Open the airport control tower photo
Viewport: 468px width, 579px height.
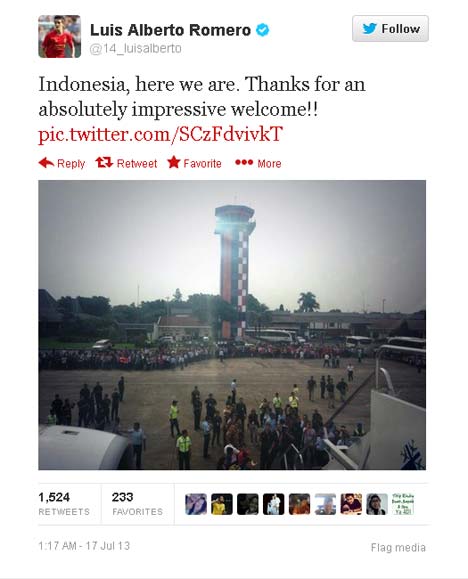click(232, 325)
